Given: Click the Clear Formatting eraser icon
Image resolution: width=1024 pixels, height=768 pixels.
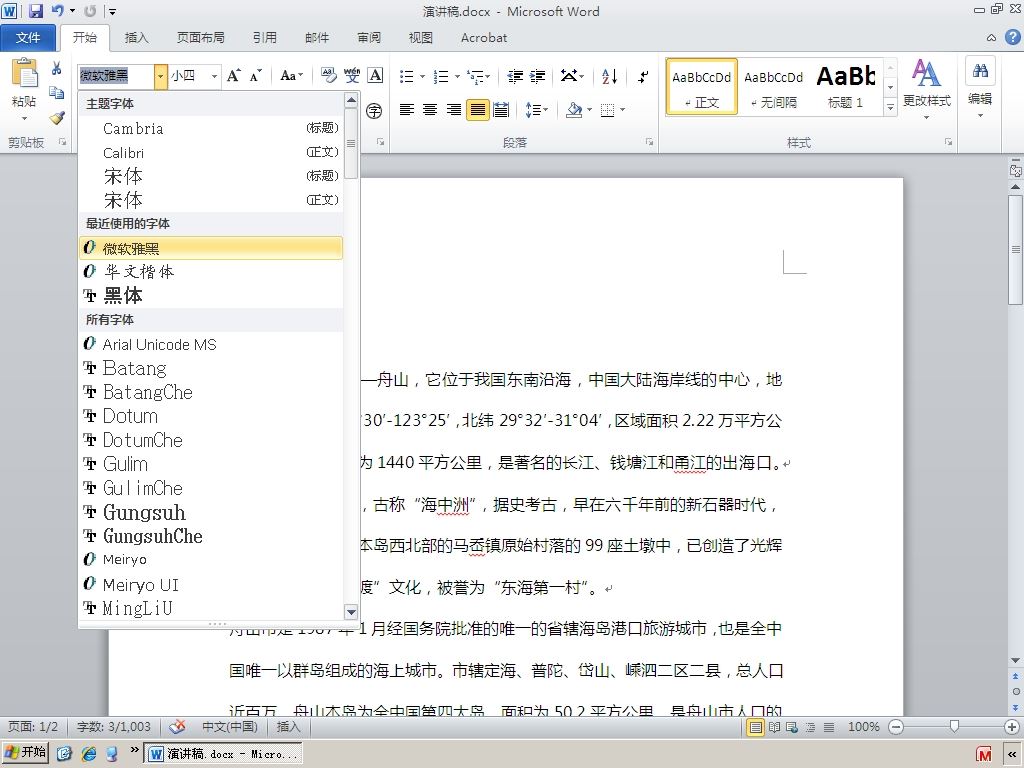Looking at the screenshot, I should click(x=328, y=76).
